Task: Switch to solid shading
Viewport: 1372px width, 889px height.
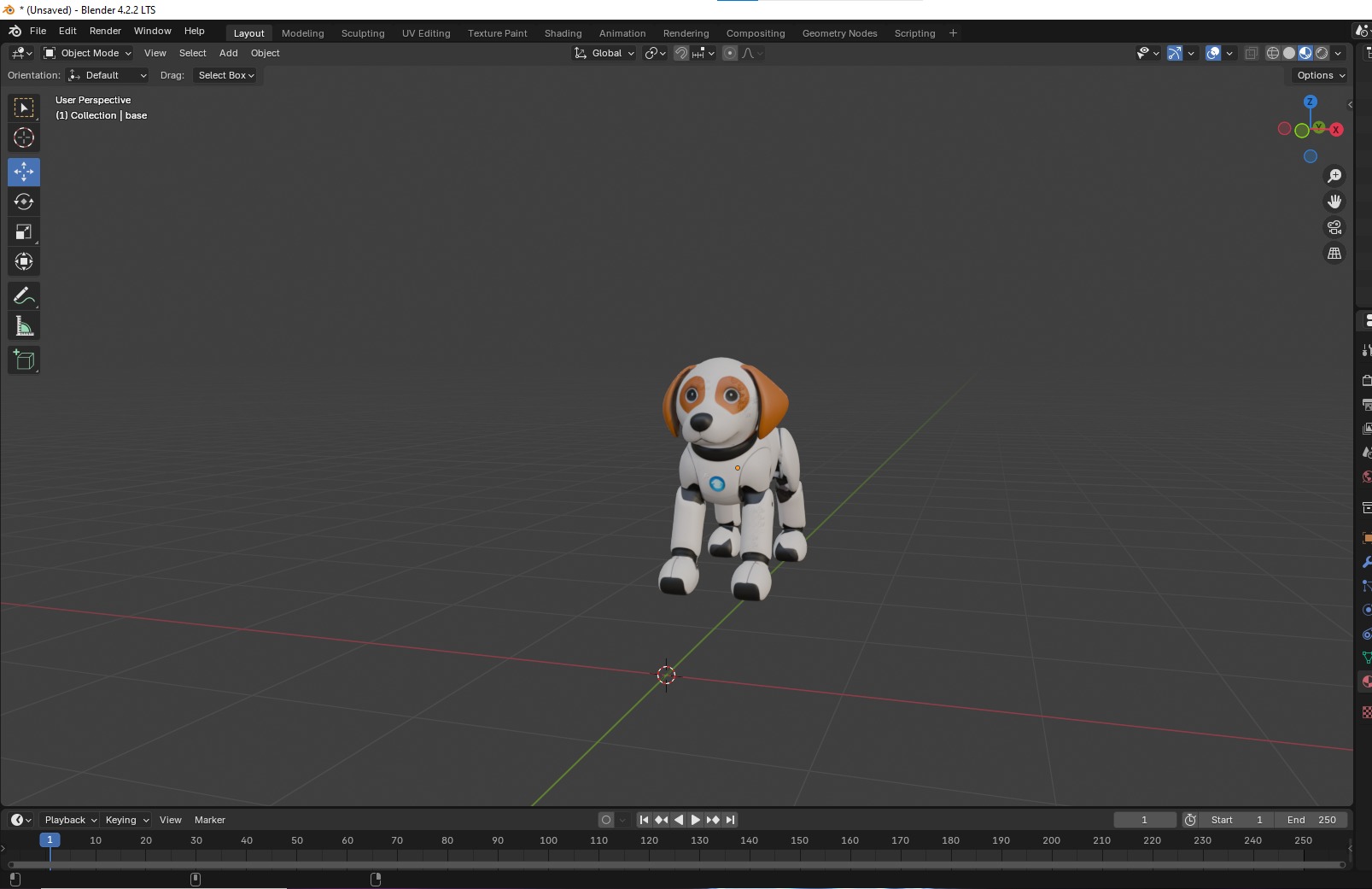Action: [x=1289, y=53]
